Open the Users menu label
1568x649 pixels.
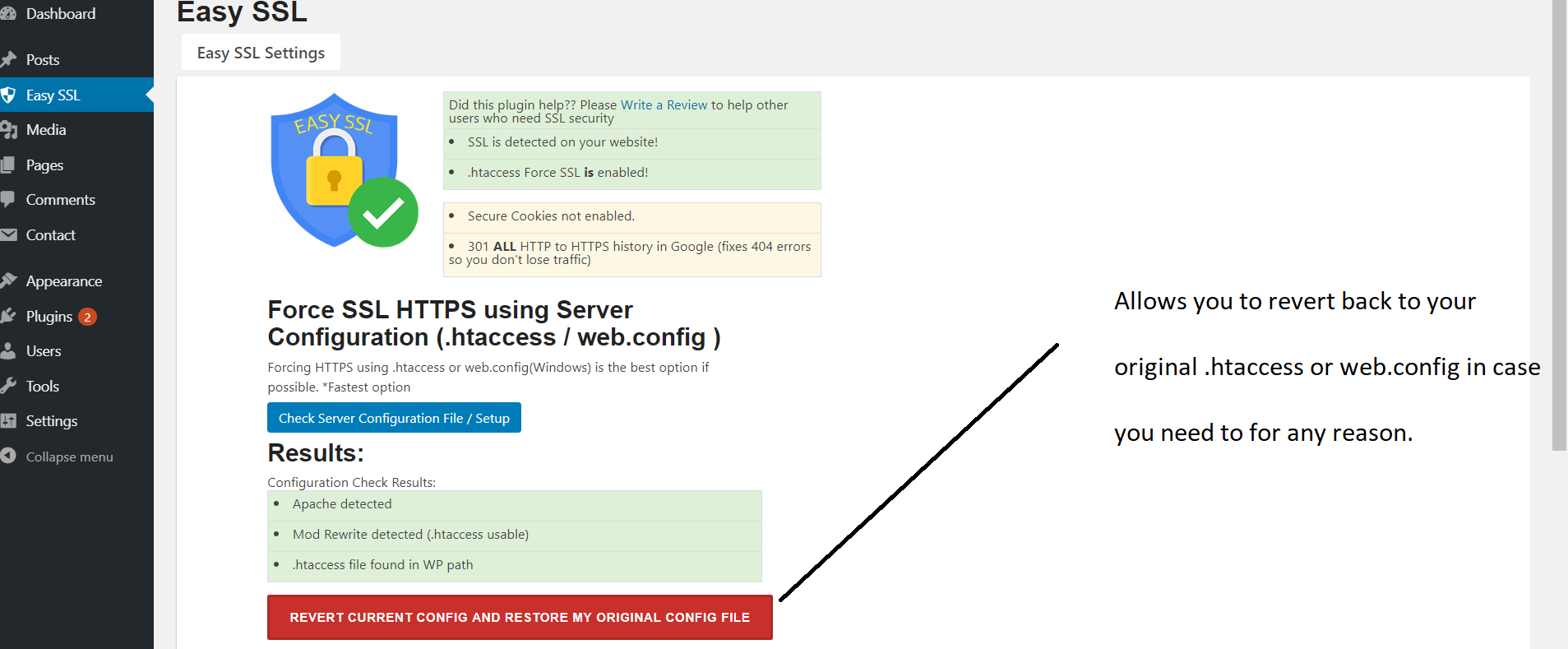point(44,351)
